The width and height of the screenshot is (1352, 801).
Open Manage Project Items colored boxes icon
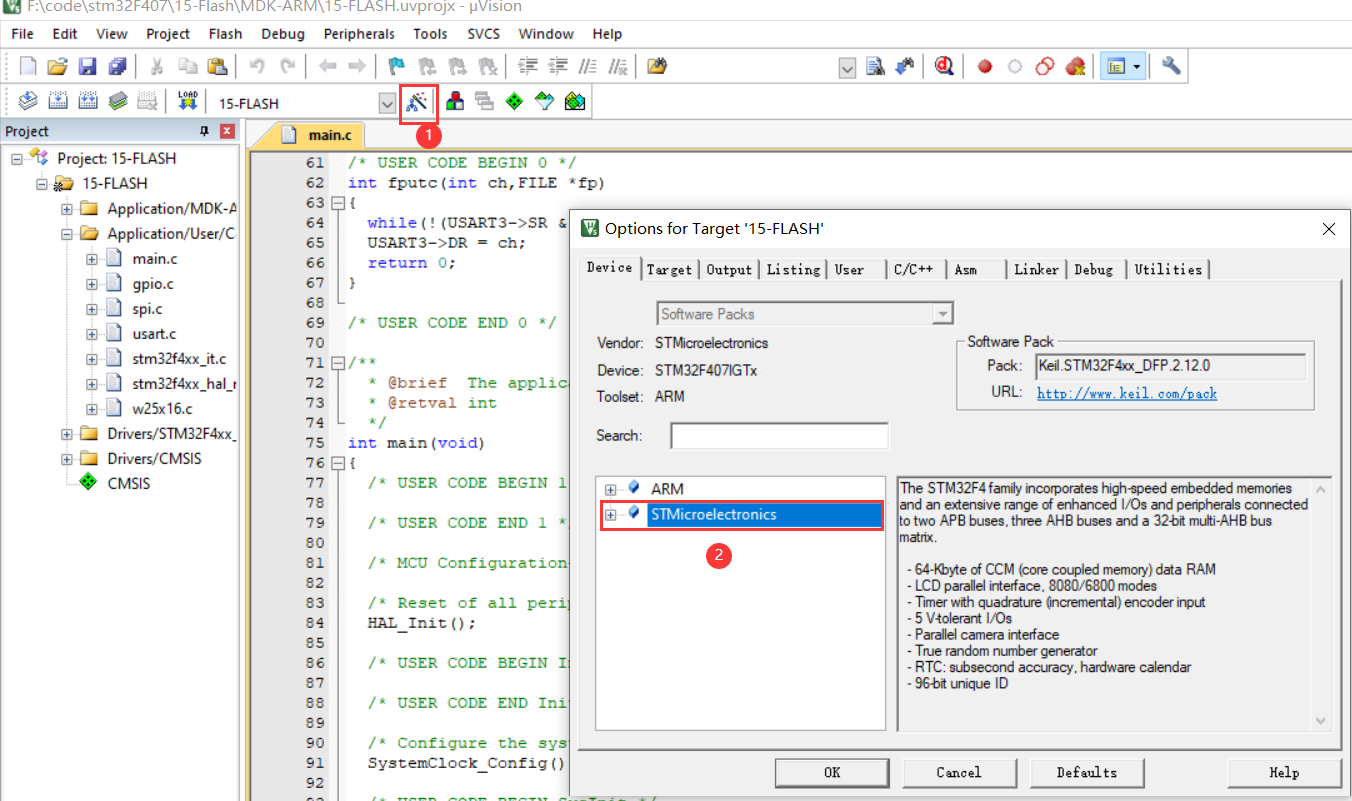coord(455,101)
